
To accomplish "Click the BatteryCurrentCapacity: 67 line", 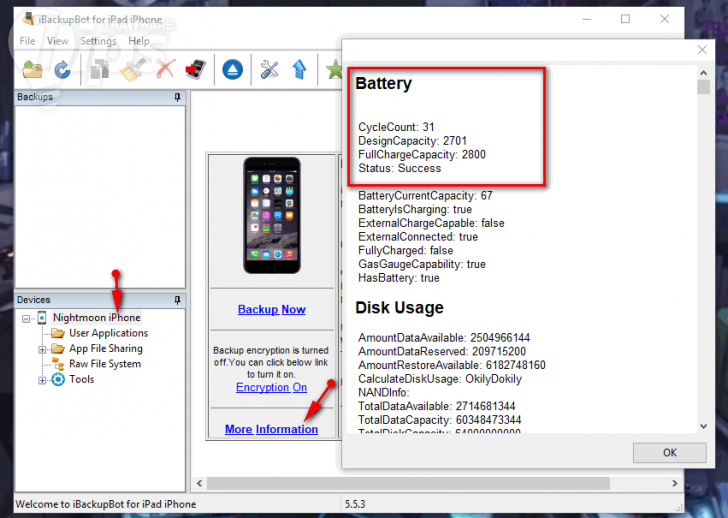I will pyautogui.click(x=425, y=195).
